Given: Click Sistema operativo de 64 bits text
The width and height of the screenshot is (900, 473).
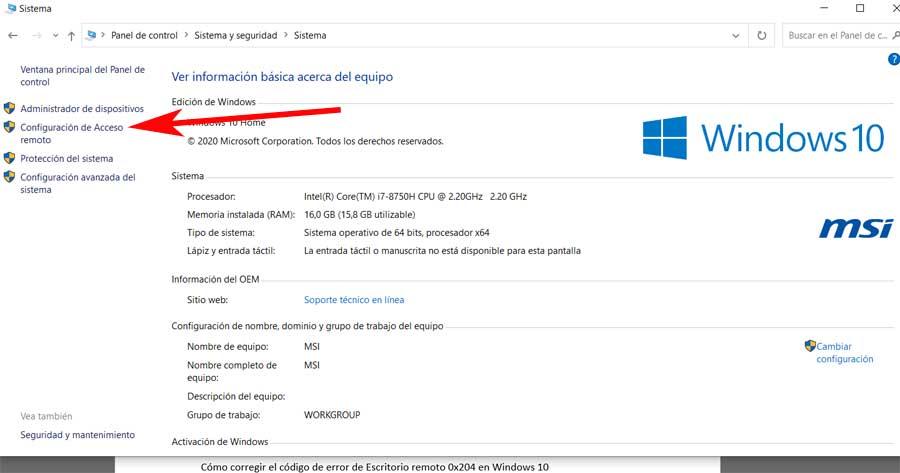Looking at the screenshot, I should click(397, 232).
